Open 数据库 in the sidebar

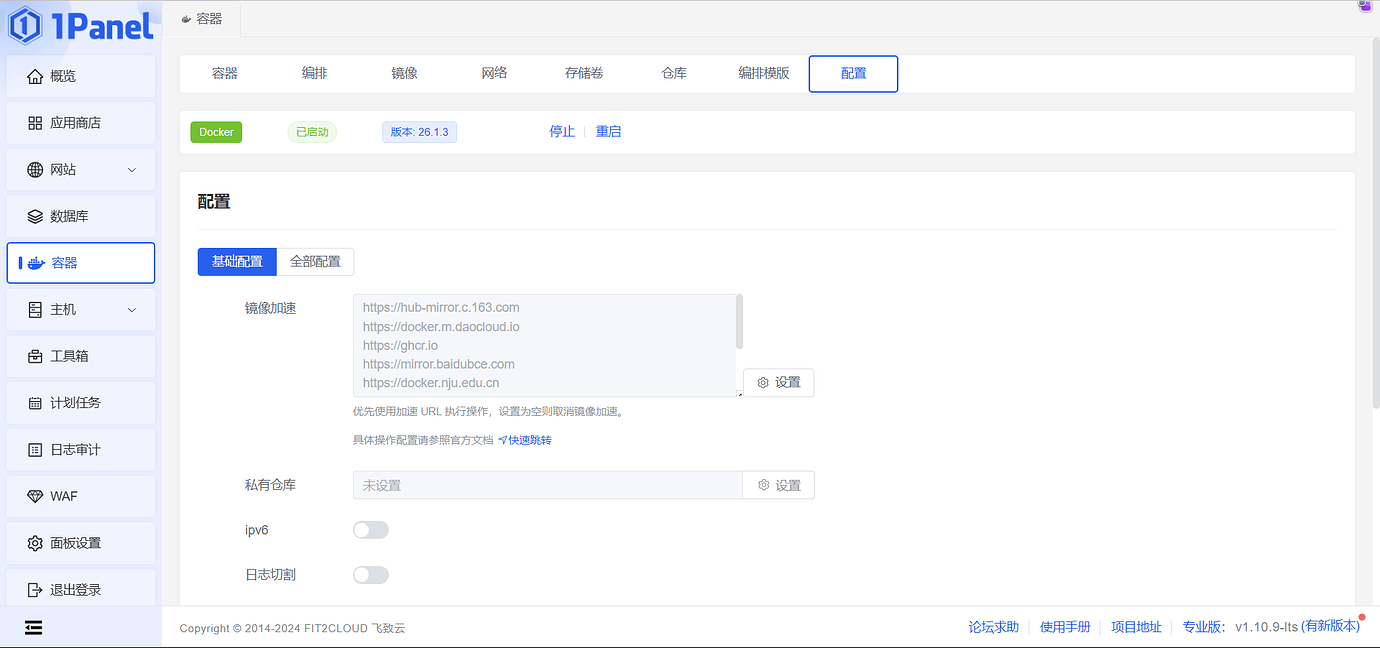(x=81, y=216)
